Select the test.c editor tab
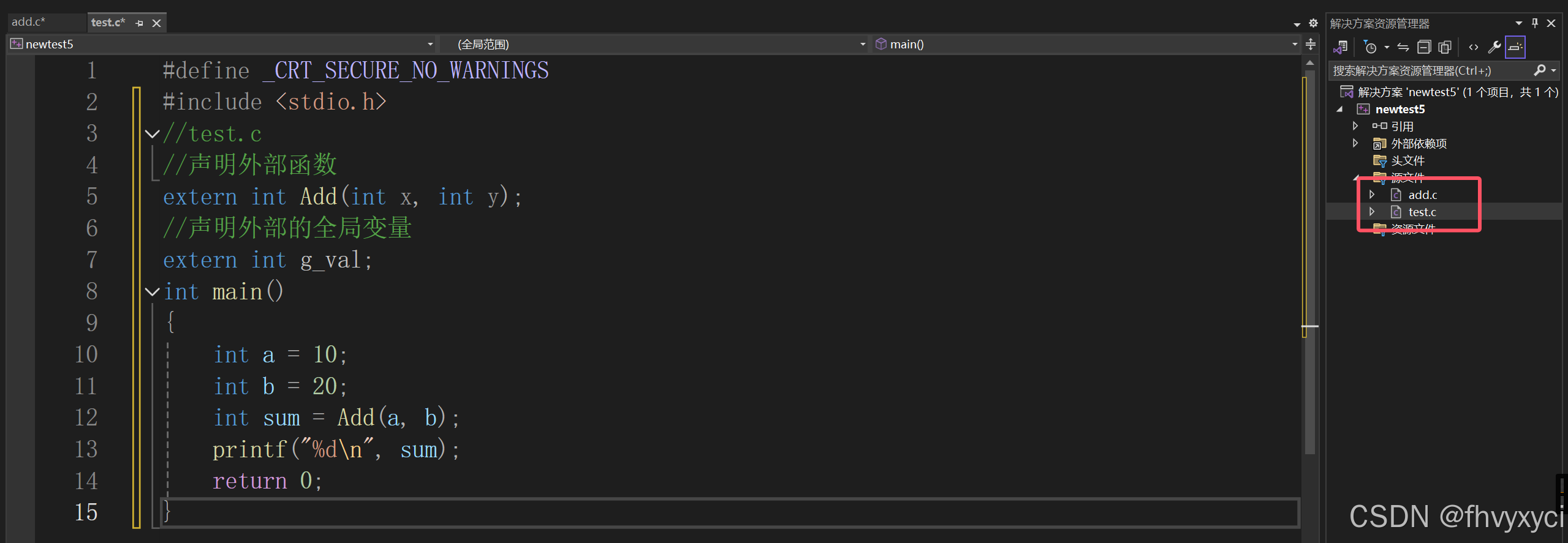 click(x=108, y=23)
